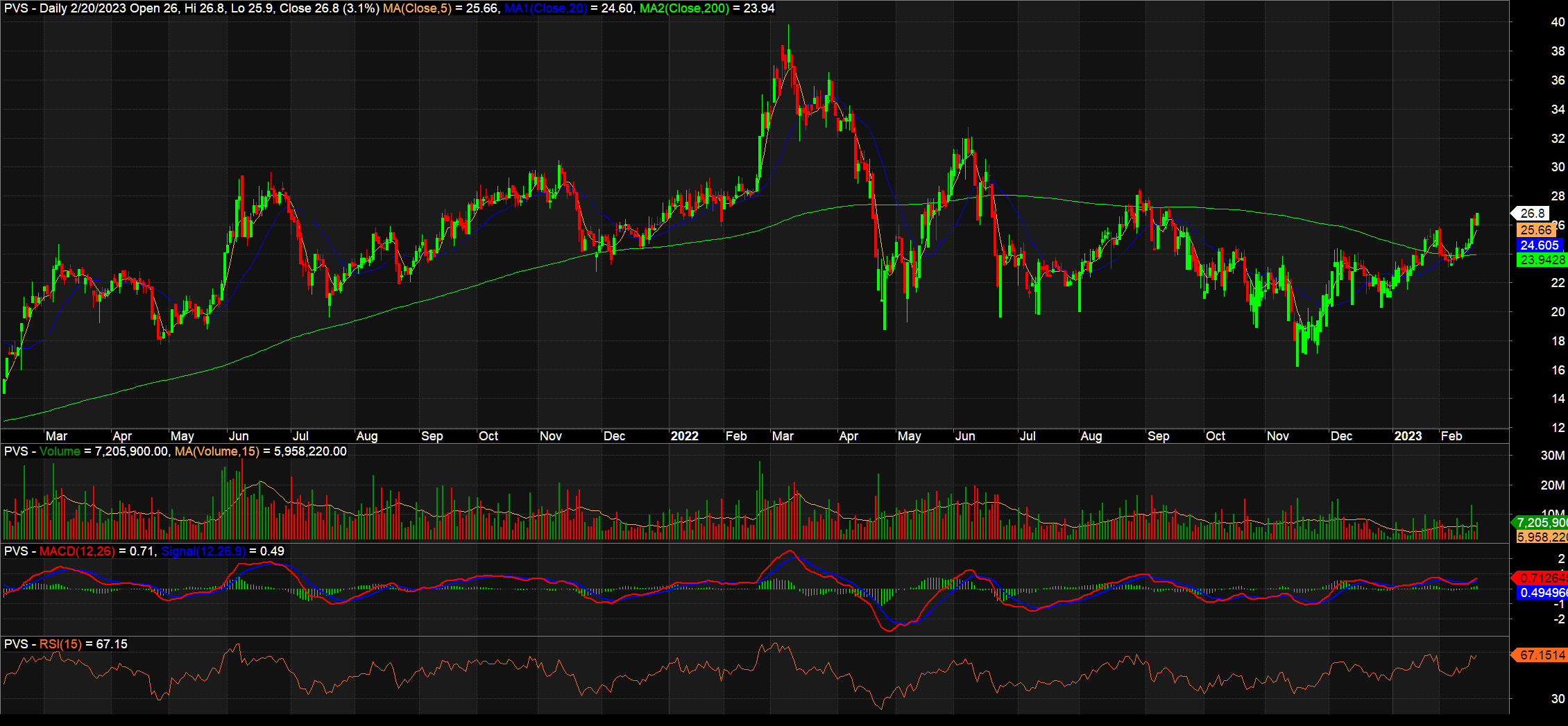Click the blue 24.605 price axis tag

(x=1539, y=245)
